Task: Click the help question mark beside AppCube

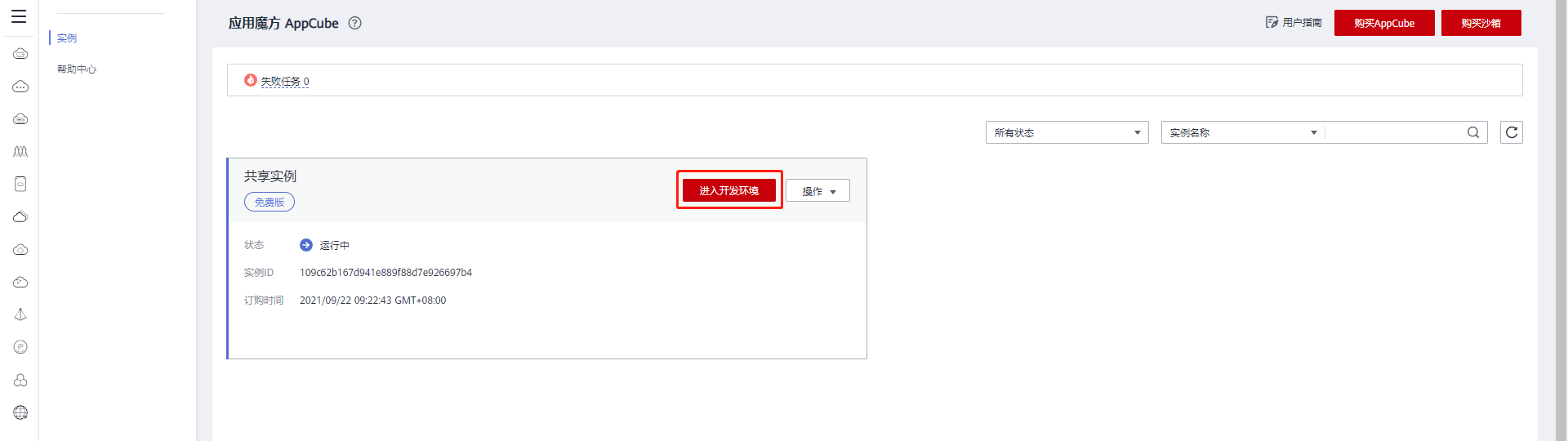Action: pos(354,23)
